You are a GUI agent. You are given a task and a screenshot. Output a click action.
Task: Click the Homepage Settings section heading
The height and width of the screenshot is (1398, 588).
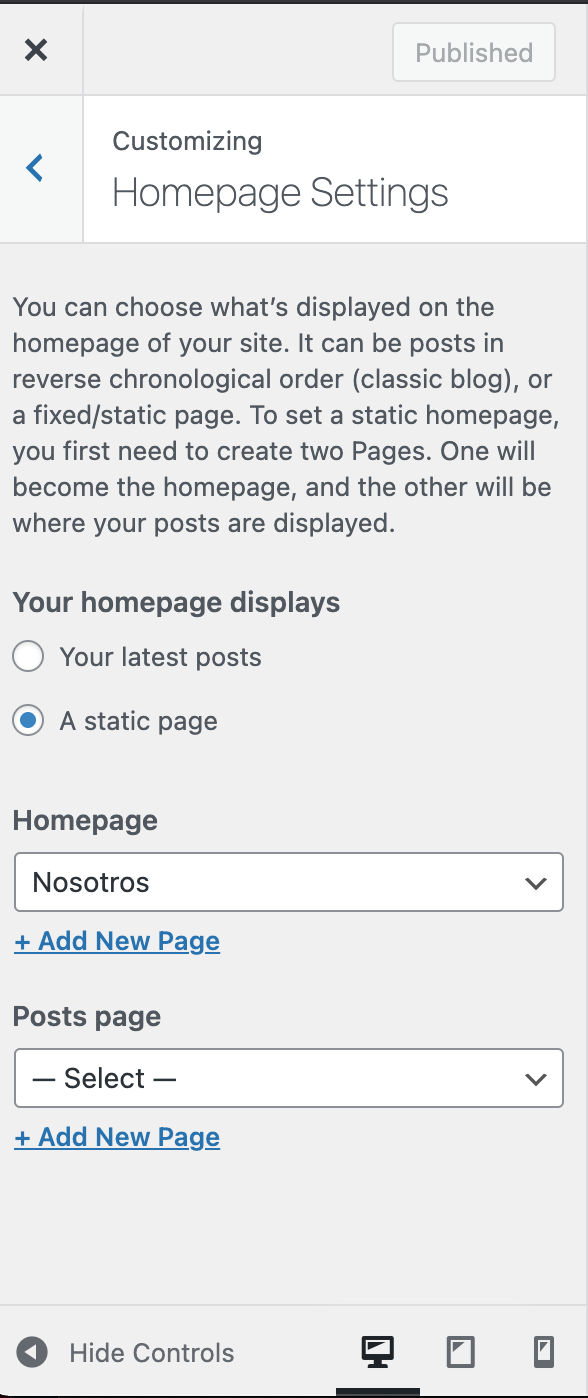[x=280, y=192]
